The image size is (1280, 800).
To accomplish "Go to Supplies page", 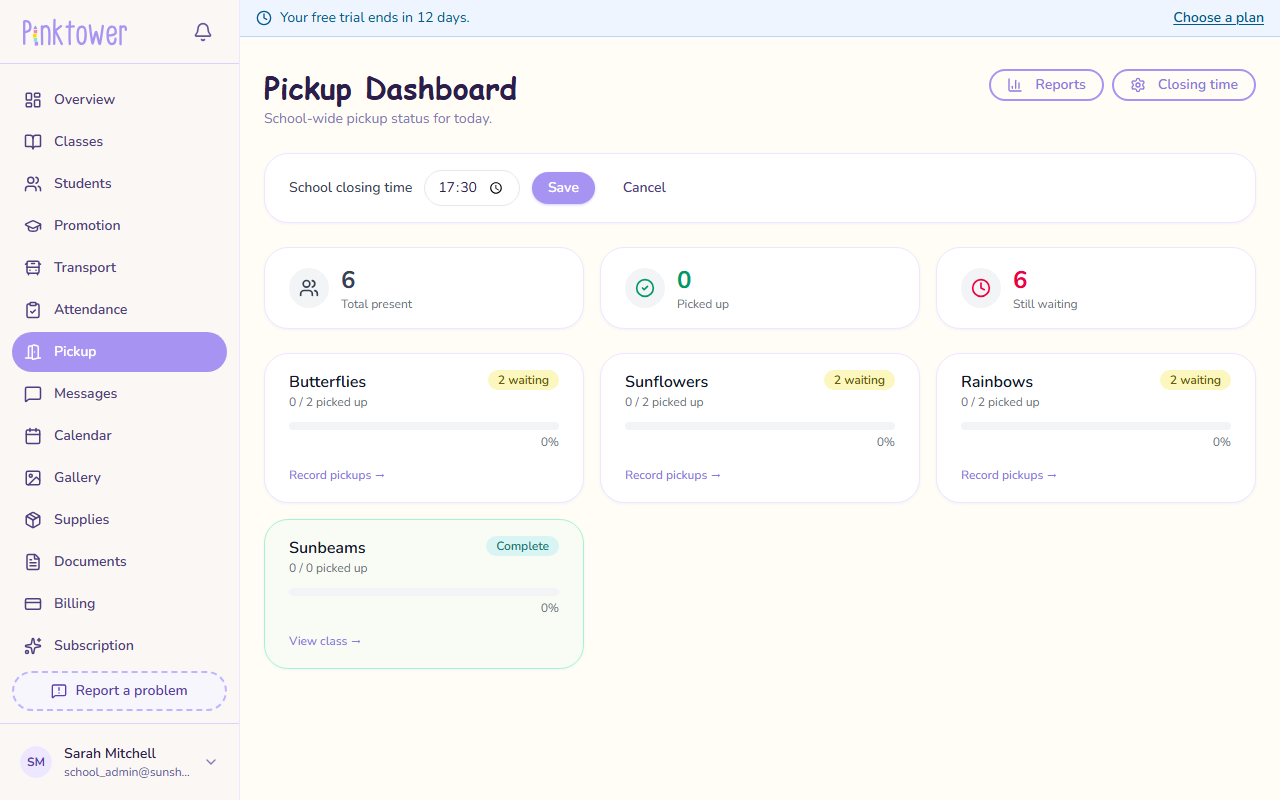I will [119, 520].
